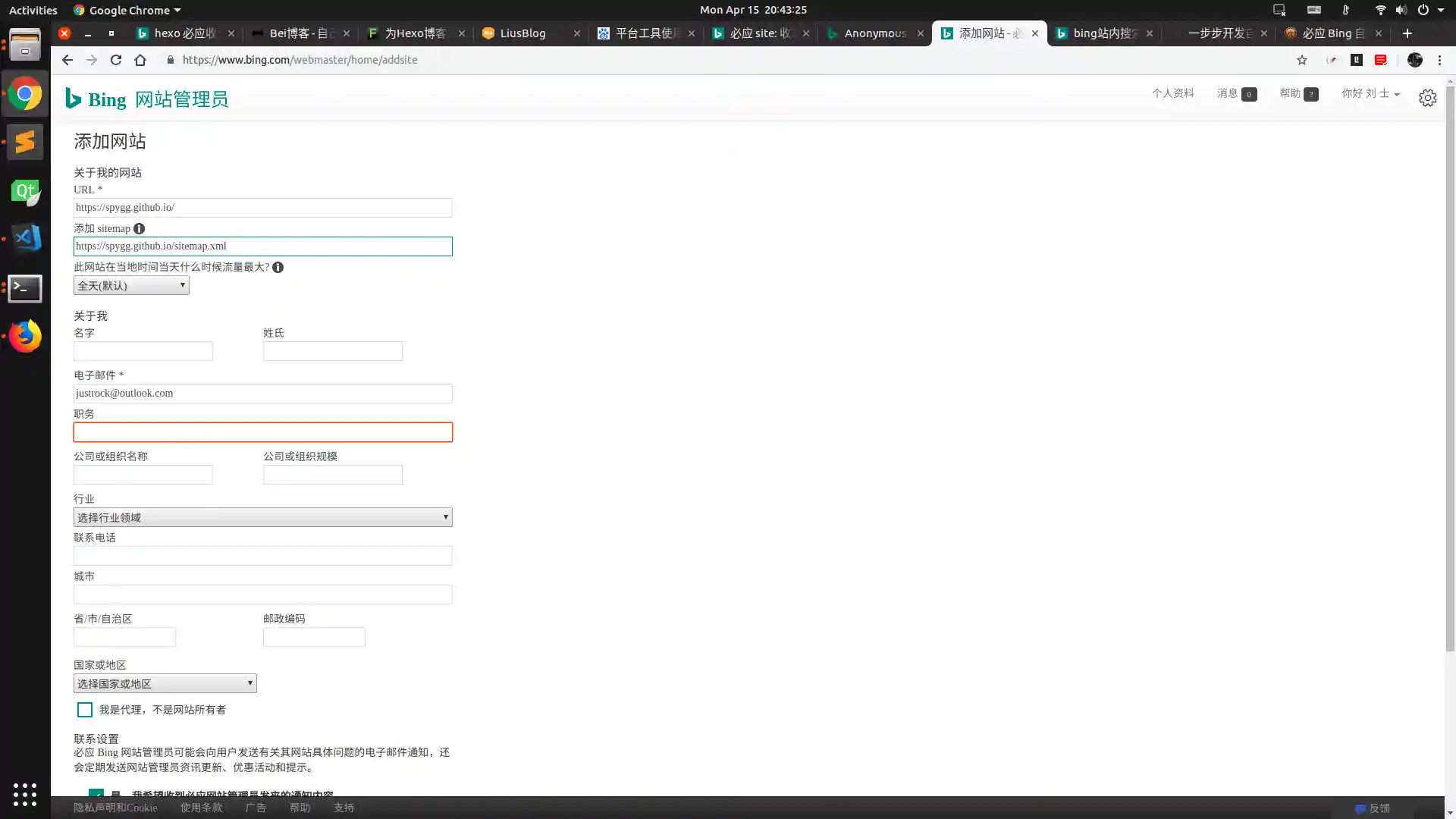Launch Sublime Text from dock
This screenshot has width=1456, height=819.
[25, 142]
